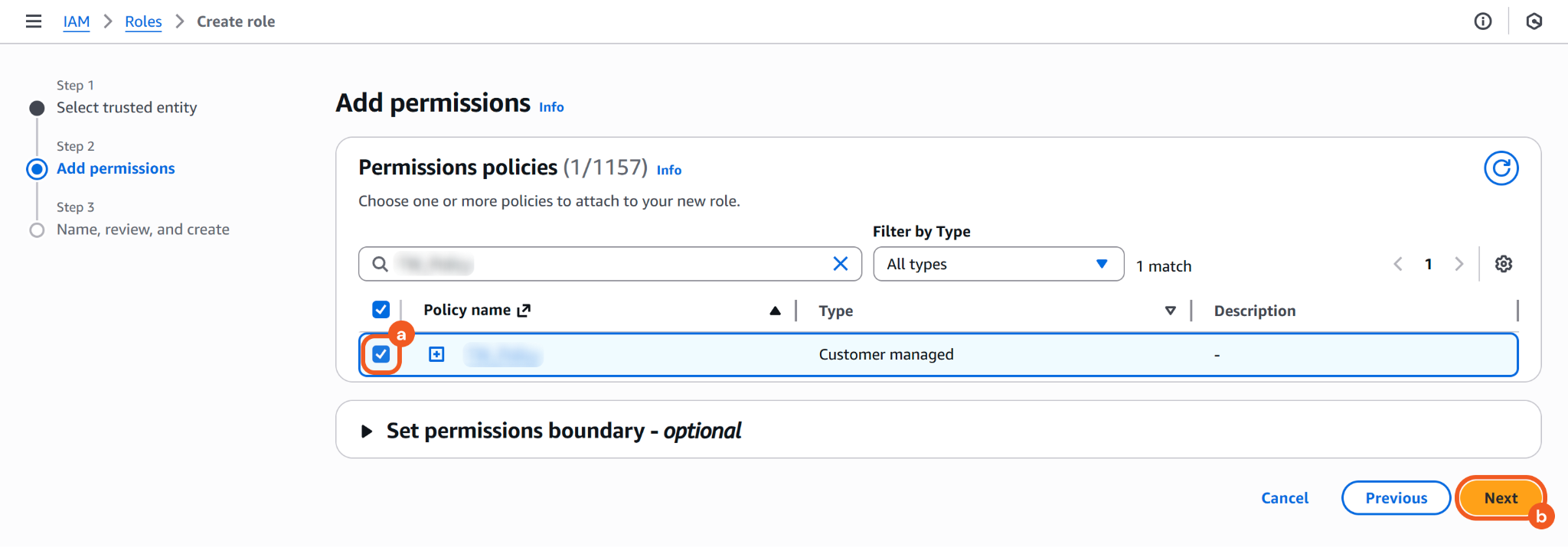Open the Filter by Type dropdown

[x=998, y=264]
